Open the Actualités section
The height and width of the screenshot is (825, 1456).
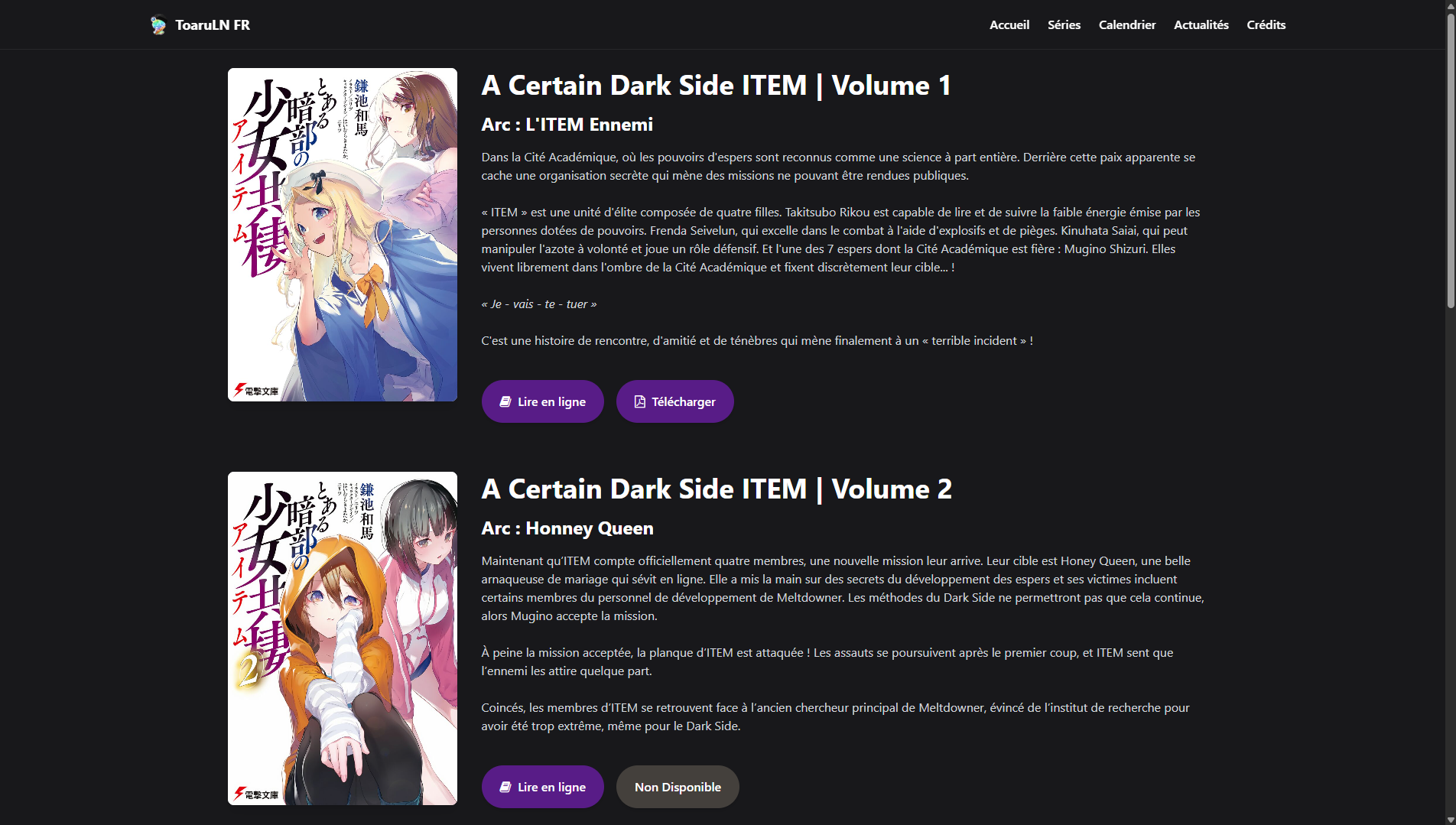pyautogui.click(x=1201, y=24)
